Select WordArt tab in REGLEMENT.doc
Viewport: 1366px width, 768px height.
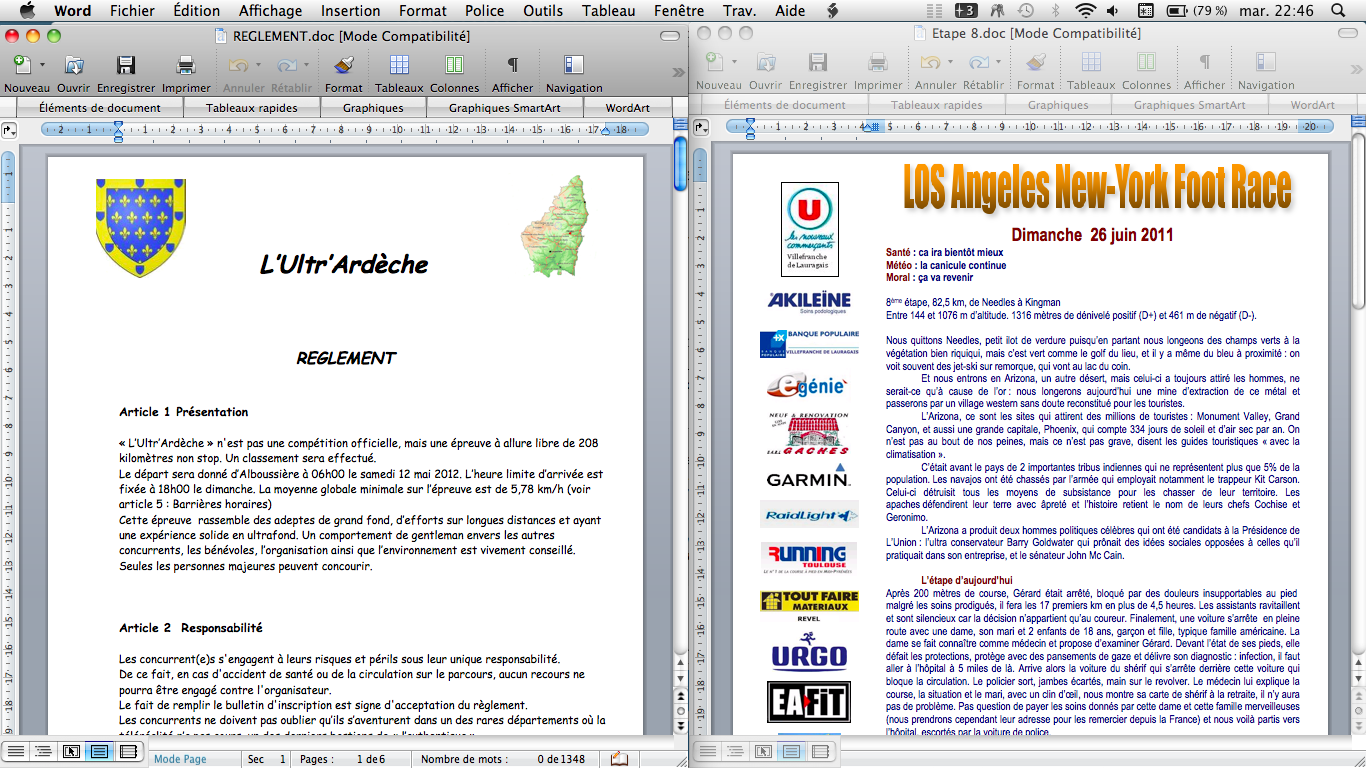pos(628,107)
